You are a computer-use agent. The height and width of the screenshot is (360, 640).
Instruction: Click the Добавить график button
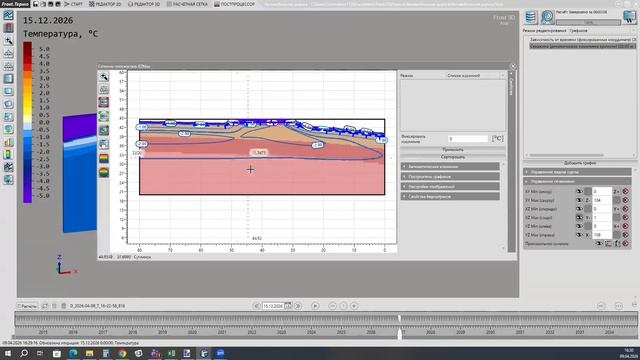580,163
